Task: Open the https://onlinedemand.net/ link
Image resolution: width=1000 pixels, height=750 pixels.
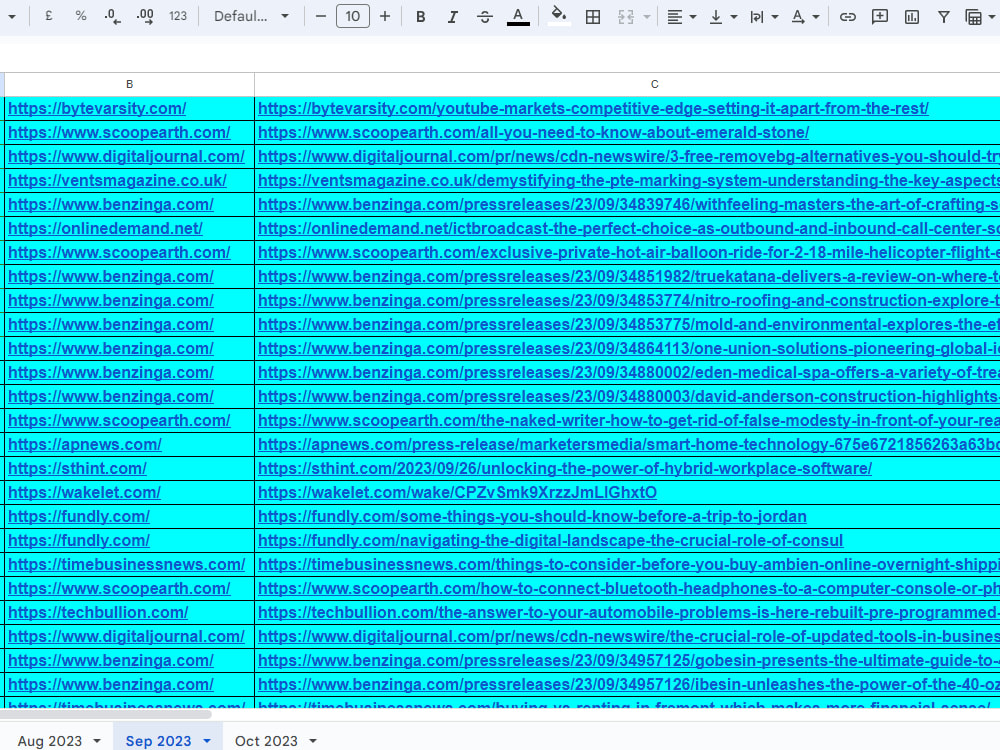Action: pos(105,228)
